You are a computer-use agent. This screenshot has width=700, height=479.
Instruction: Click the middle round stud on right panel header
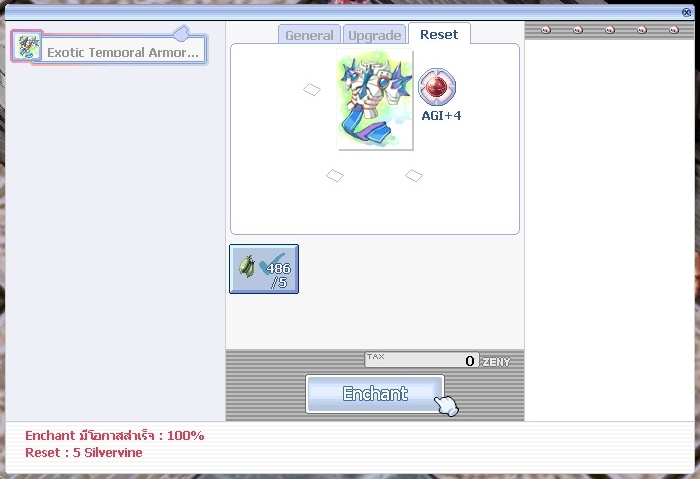point(609,30)
